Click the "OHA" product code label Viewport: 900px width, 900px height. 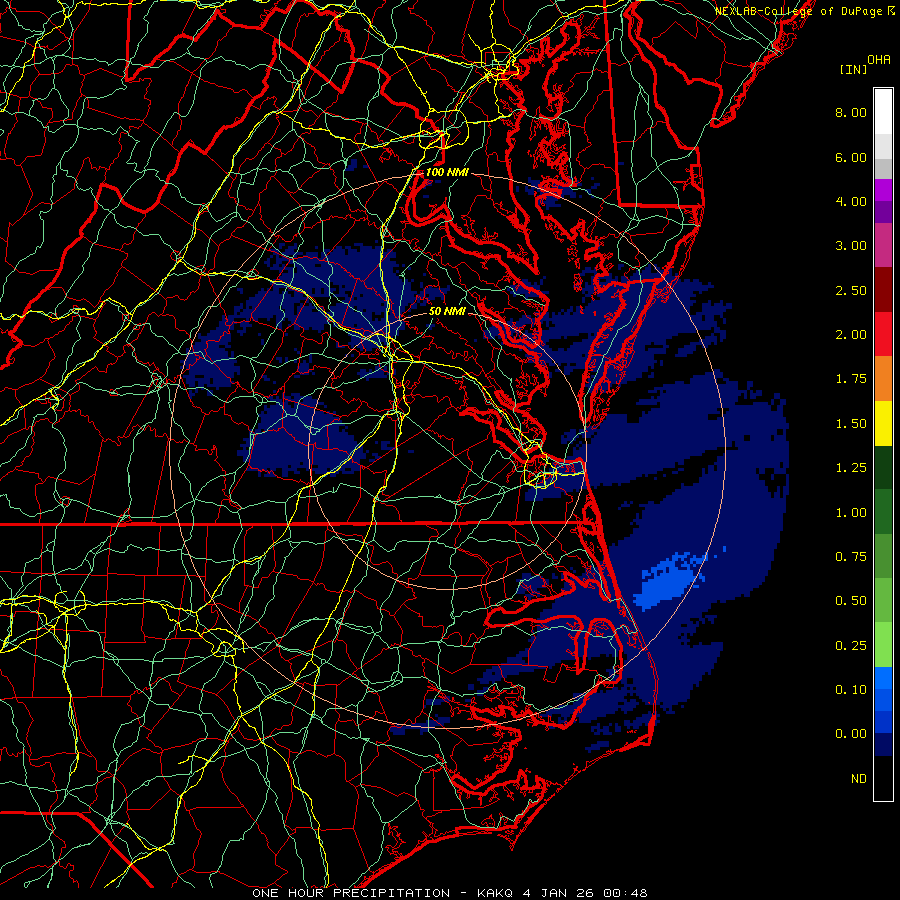879,59
